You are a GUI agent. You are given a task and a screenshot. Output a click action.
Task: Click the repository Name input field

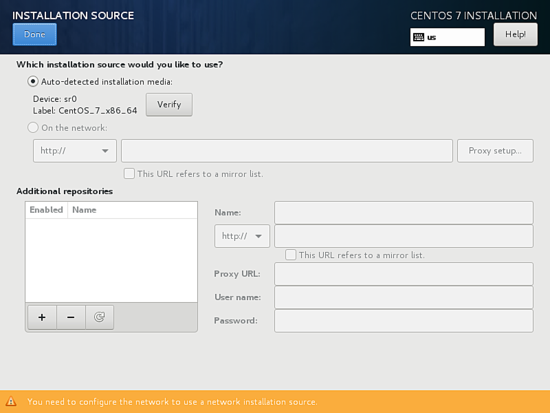tap(404, 213)
